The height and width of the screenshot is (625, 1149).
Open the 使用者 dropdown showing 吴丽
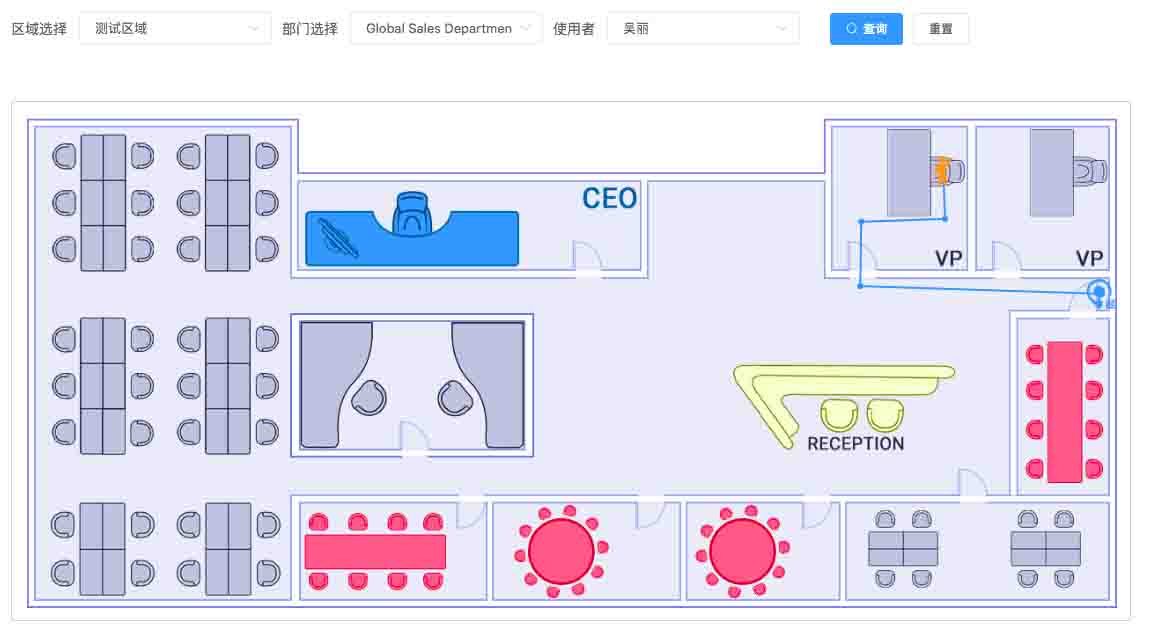pos(702,29)
